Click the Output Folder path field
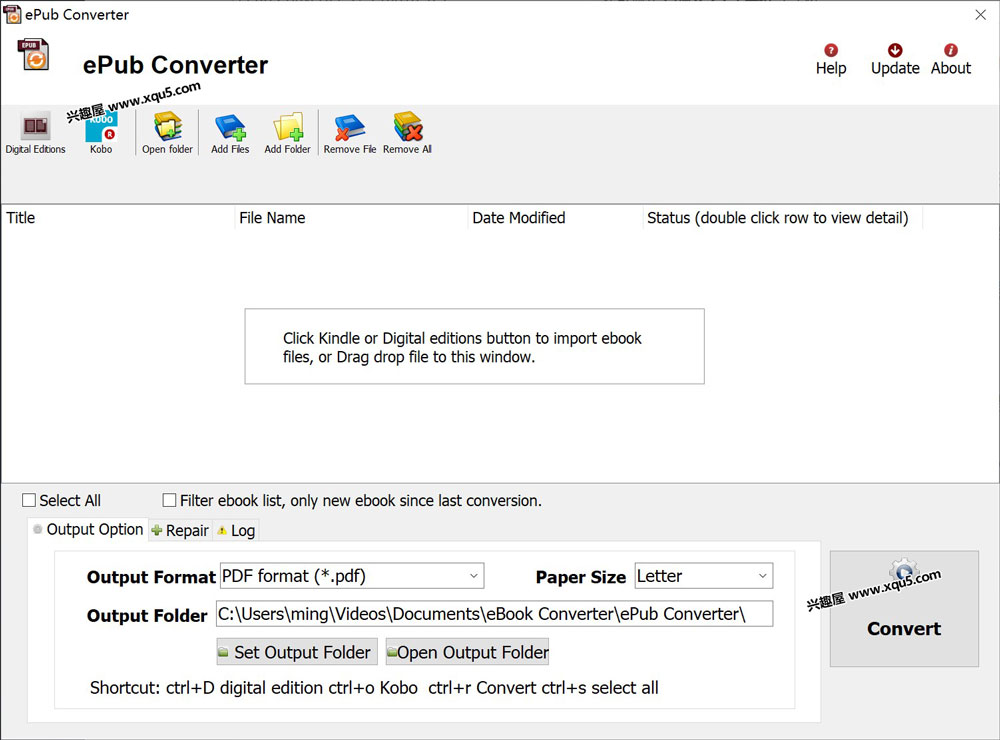 coord(494,614)
